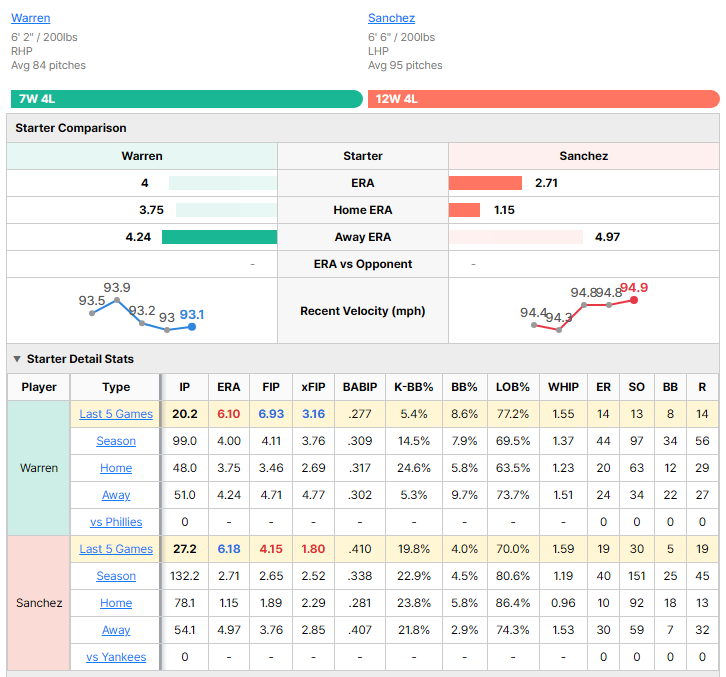The image size is (726, 677).
Task: Select Warren's Last 5 Games row link
Action: (x=116, y=414)
